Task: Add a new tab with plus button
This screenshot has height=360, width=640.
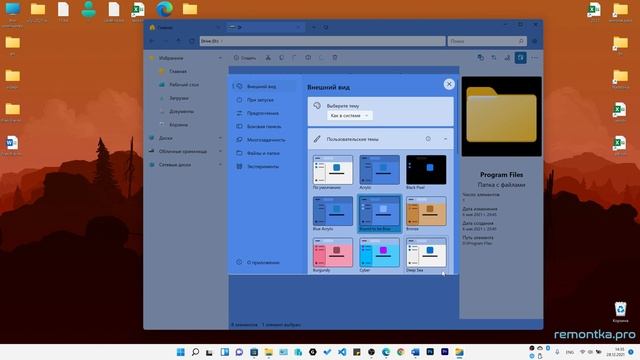Action: click(x=313, y=27)
